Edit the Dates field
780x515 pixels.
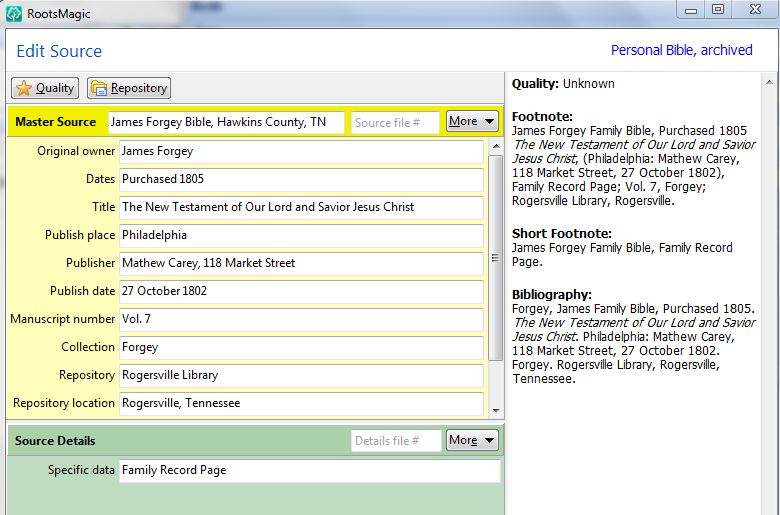301,179
